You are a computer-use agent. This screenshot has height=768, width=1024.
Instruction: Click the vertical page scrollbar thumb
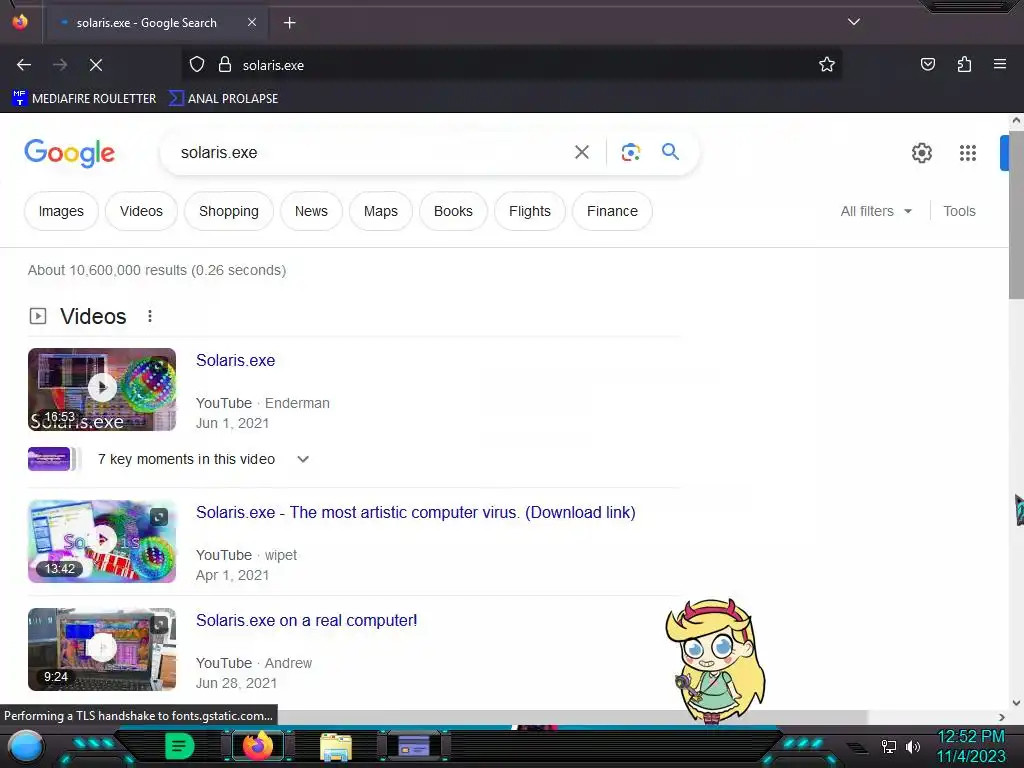pos(1016,216)
